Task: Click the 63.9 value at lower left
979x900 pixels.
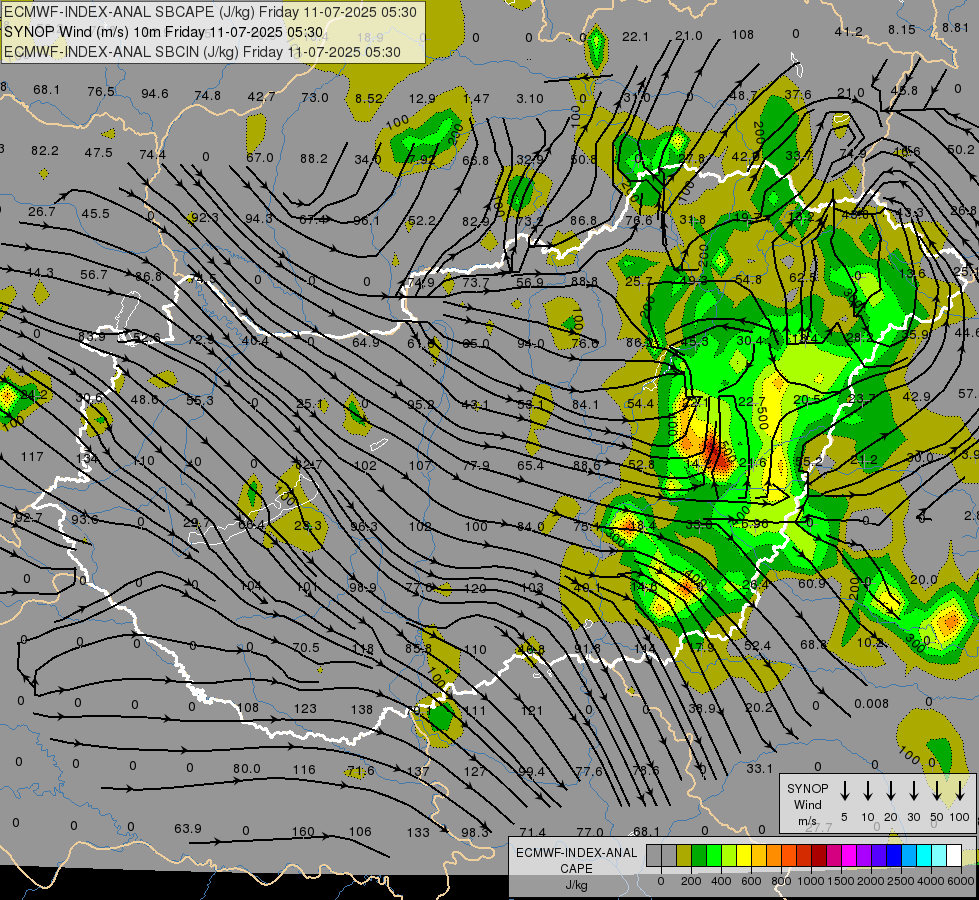Action: coord(188,829)
